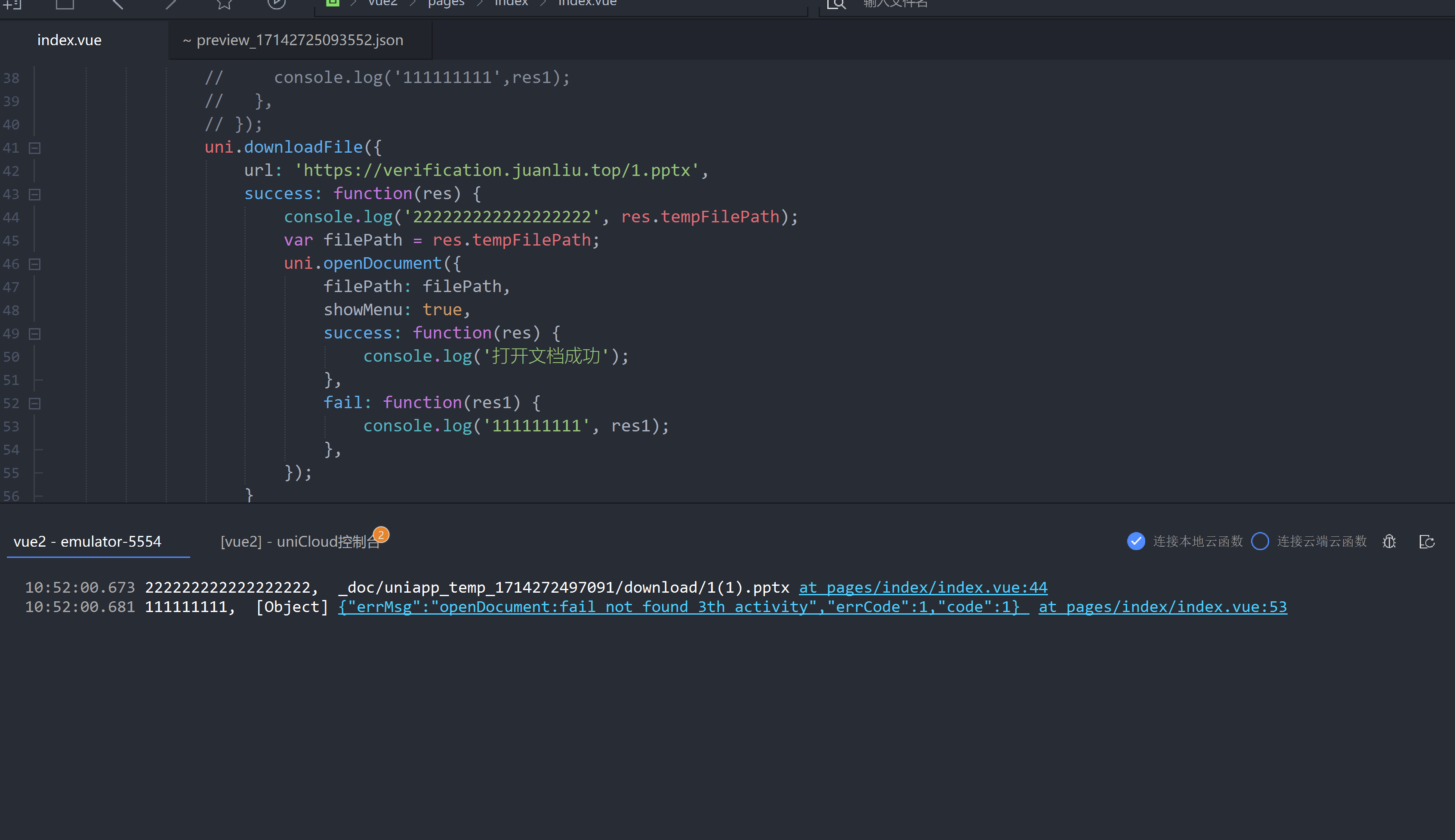1455x840 pixels.
Task: Click the console timestamp 10:52:00.681
Action: (x=80, y=607)
